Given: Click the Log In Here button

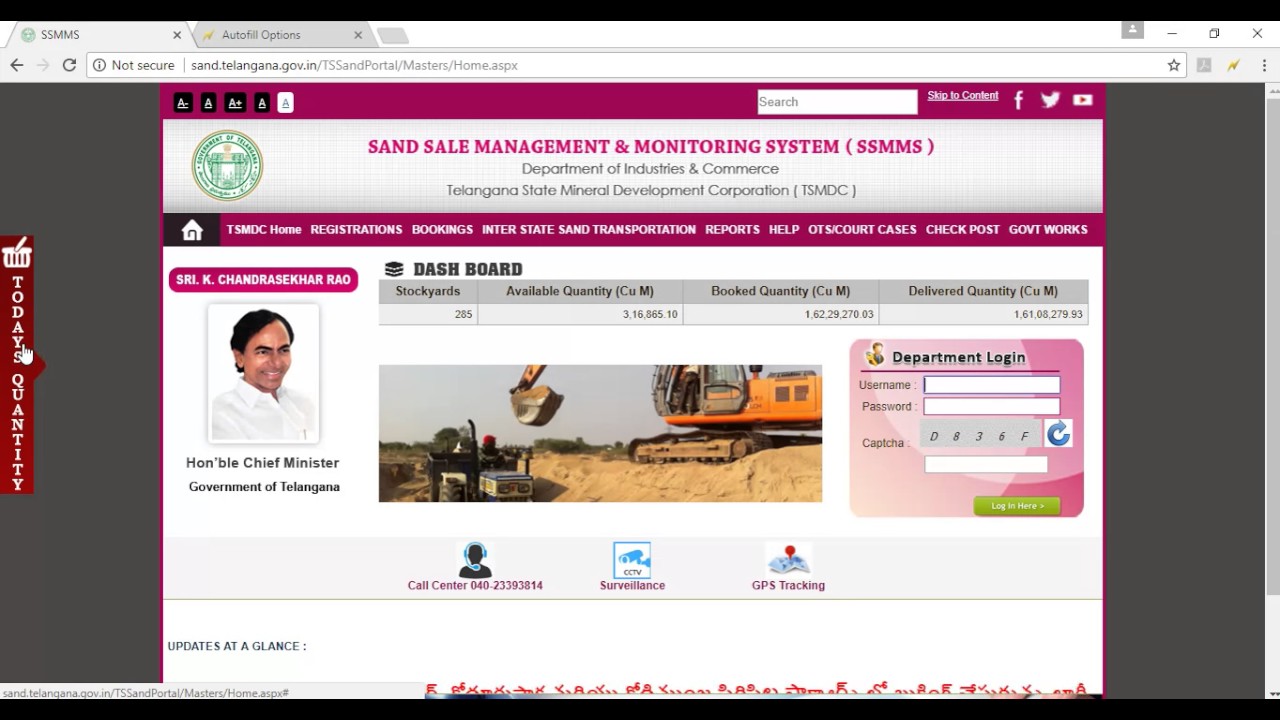Looking at the screenshot, I should (1017, 506).
